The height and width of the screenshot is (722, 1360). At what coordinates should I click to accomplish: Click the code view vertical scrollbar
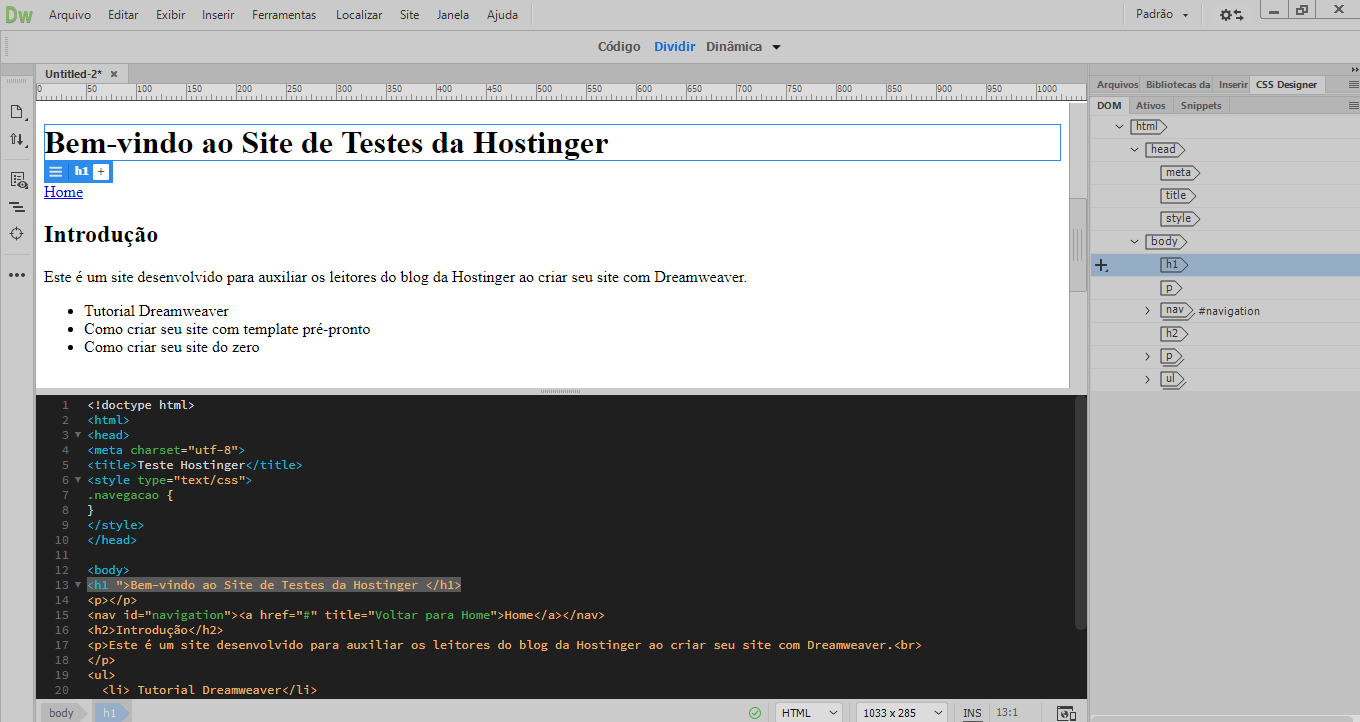click(1080, 513)
